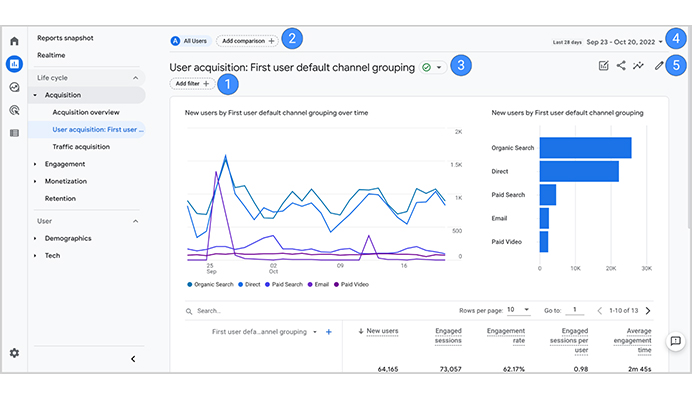Image resolution: width=692 pixels, height=399 pixels.
Task: Open Traffic acquisition report
Action: pyautogui.click(x=81, y=147)
